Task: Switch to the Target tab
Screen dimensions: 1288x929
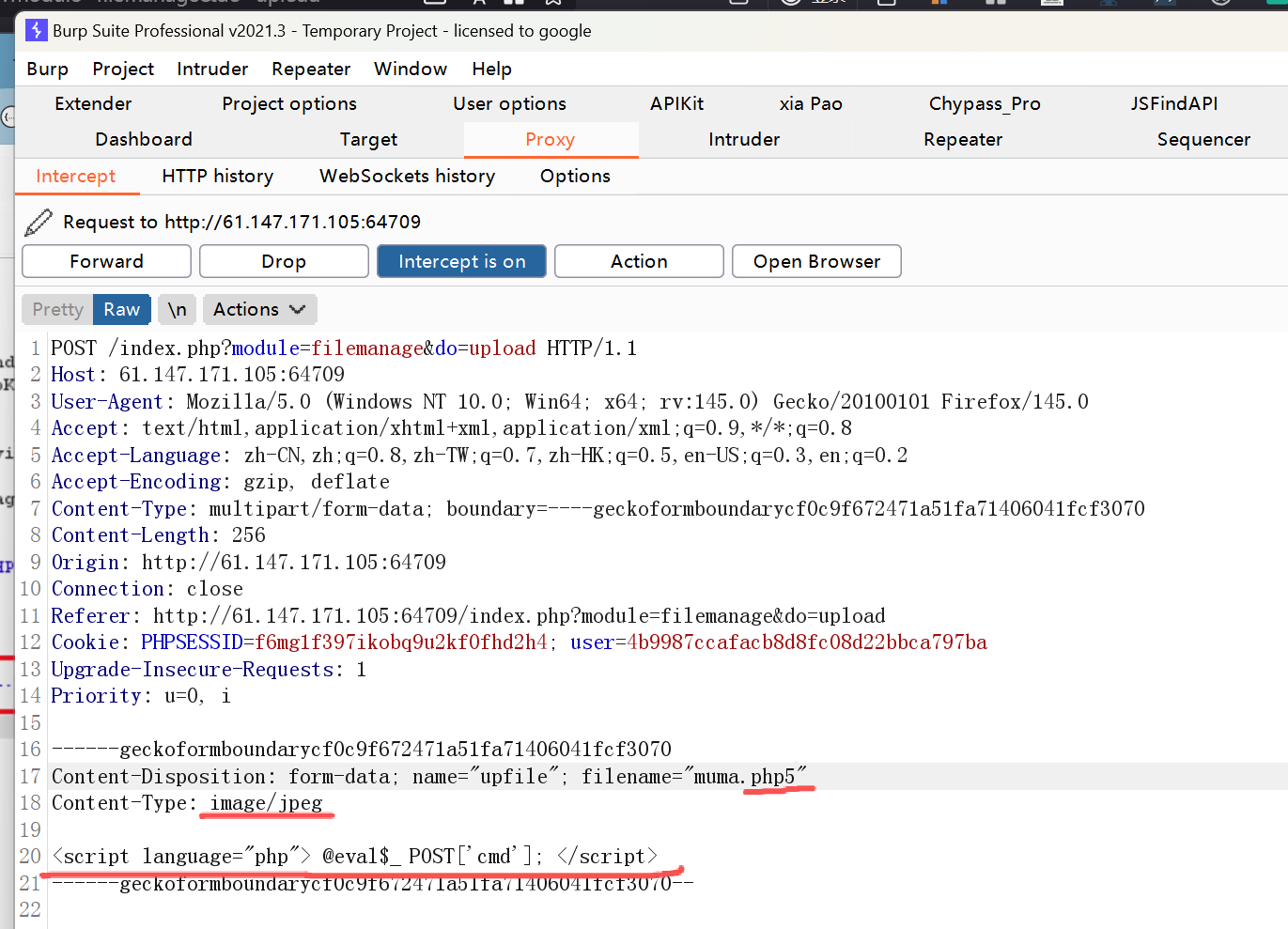Action: [368, 139]
